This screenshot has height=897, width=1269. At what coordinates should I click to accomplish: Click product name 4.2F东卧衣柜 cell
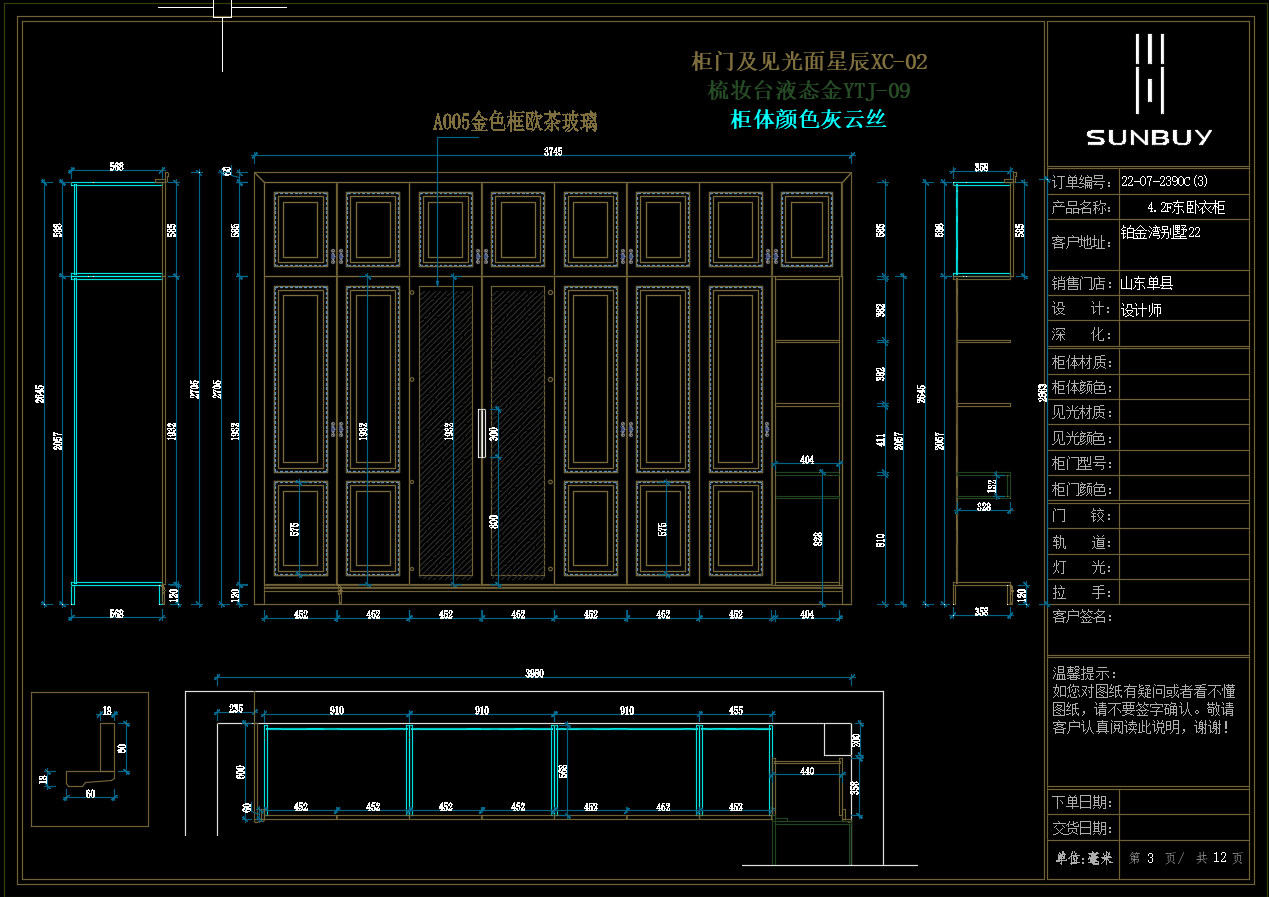coord(1185,208)
